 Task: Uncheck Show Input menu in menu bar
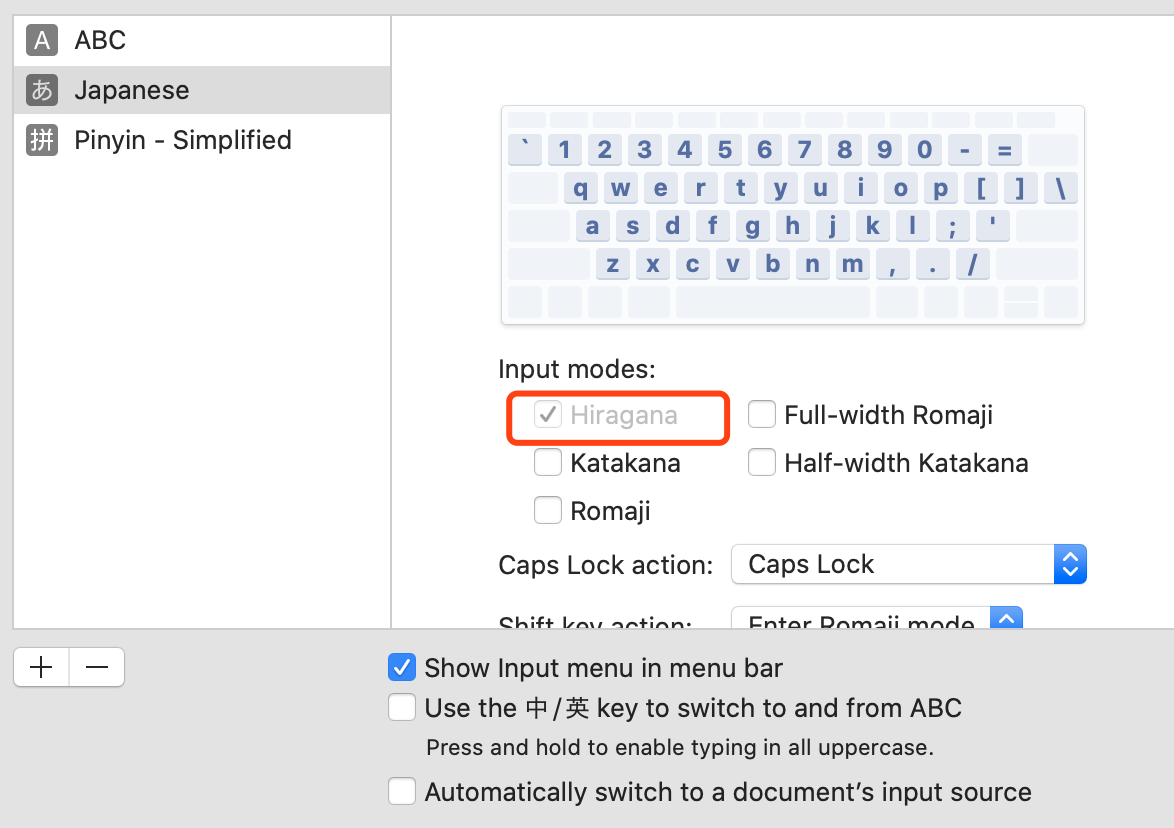tap(402, 668)
